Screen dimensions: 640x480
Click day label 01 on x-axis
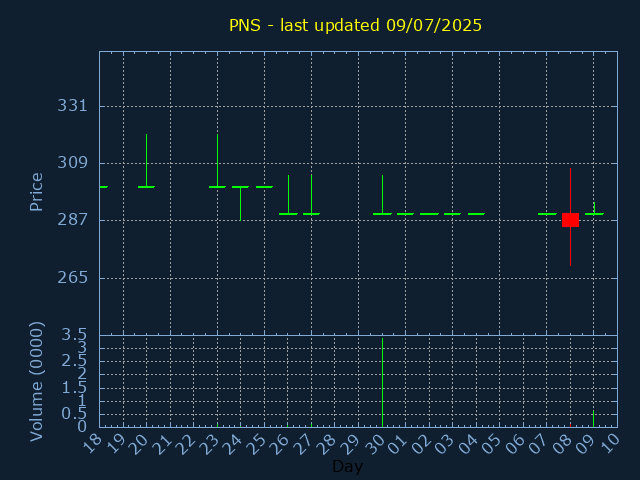(x=398, y=443)
